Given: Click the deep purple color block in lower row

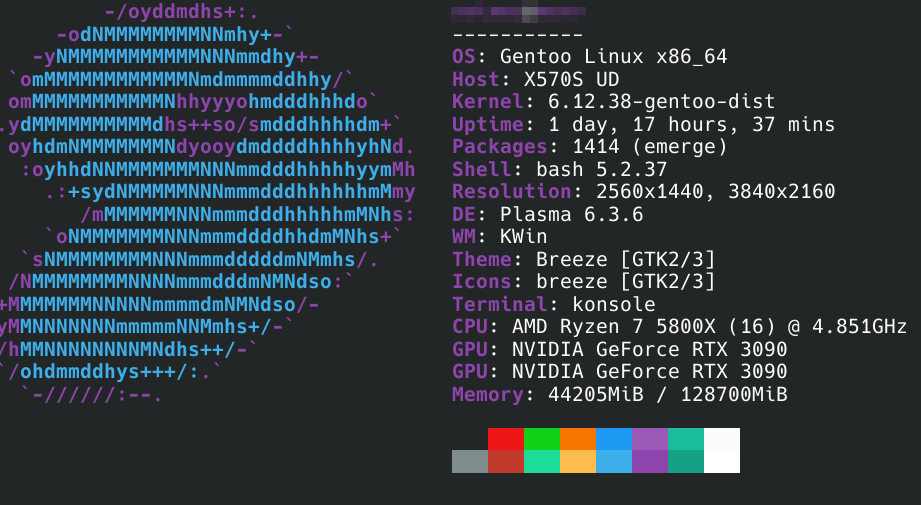Looking at the screenshot, I should point(650,462).
